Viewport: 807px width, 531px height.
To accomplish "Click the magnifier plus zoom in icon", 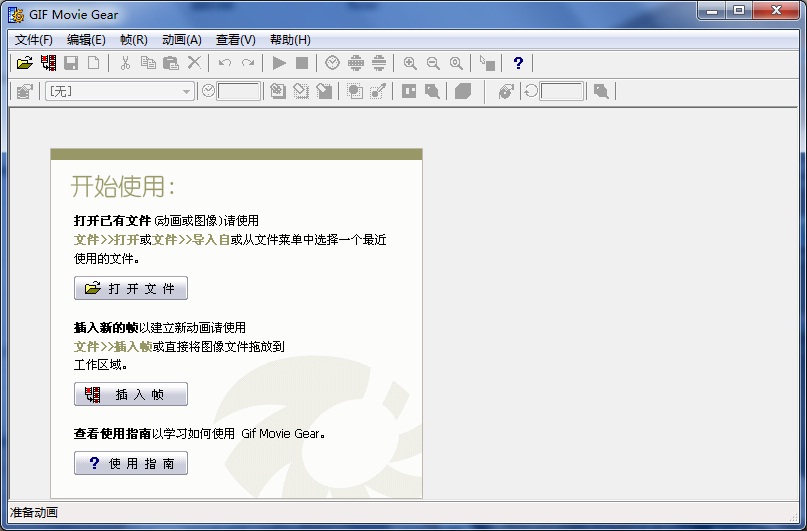I will (x=410, y=63).
